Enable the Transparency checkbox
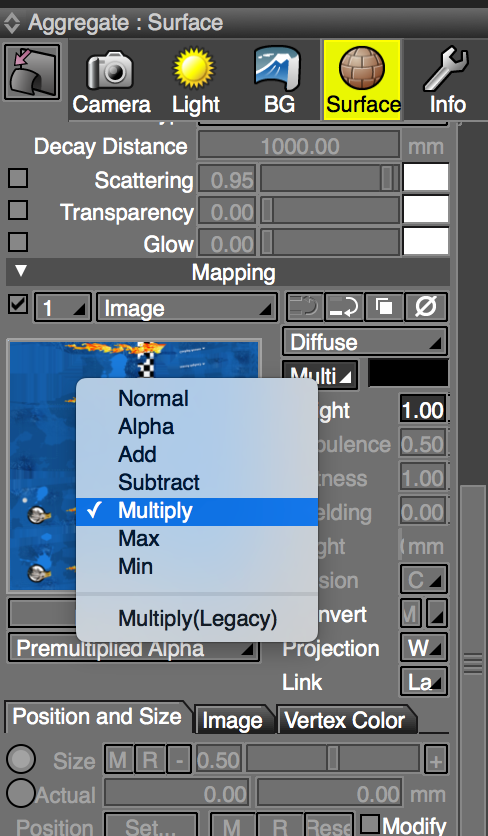Viewport: 488px width, 836px height. coord(18,210)
